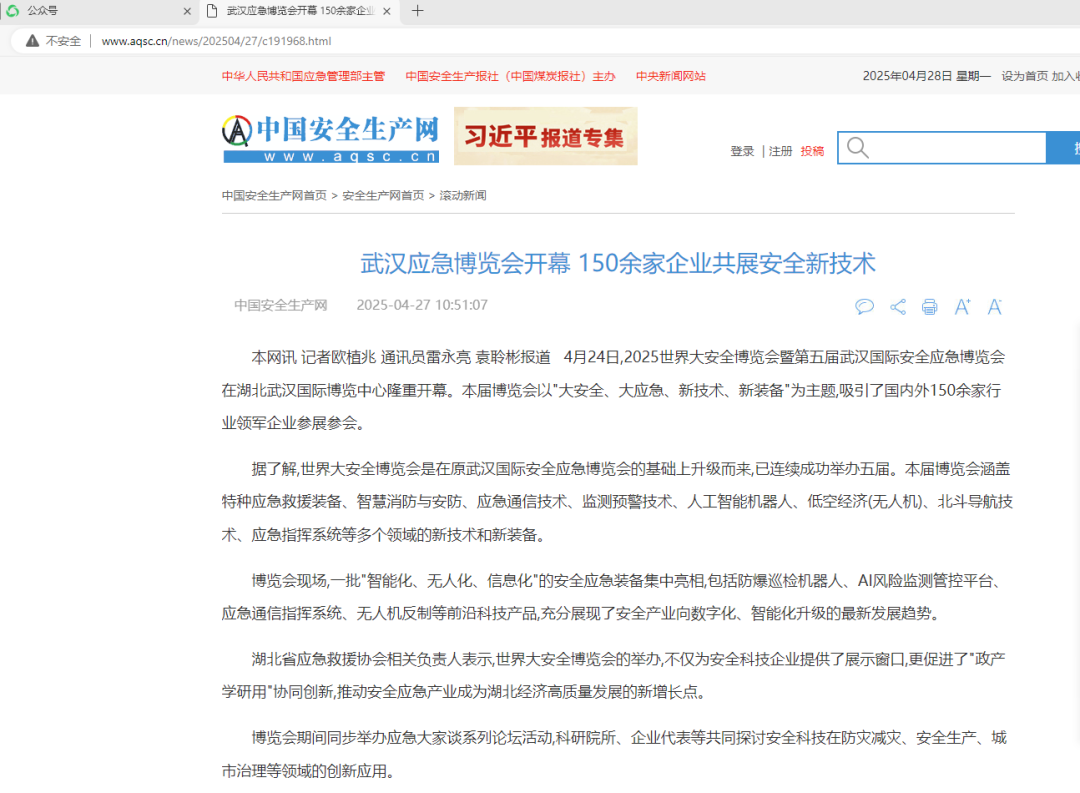This screenshot has width=1080, height=793.
Task: Shrink text with the A- icon
Action: coord(993,307)
